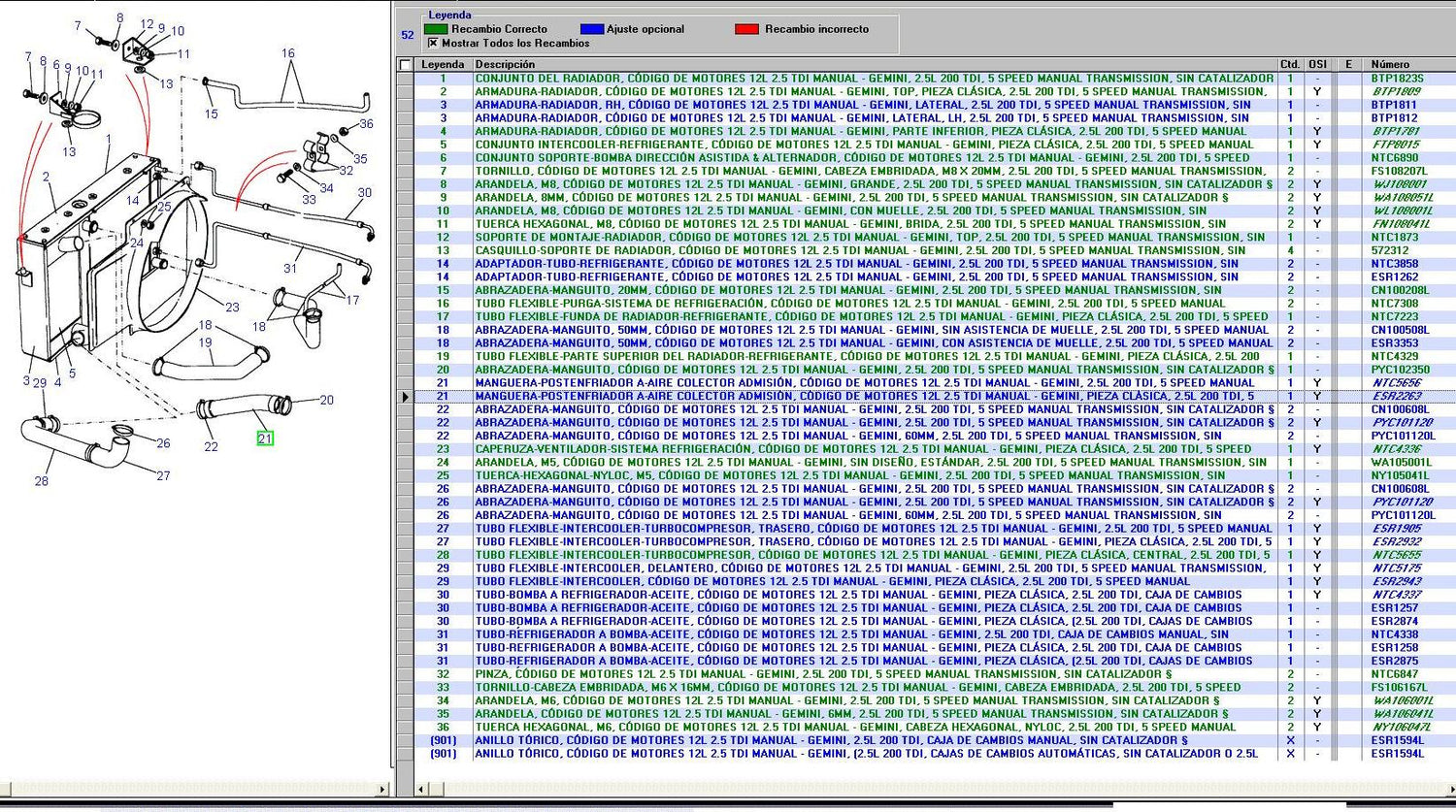1456x812 pixels.
Task: Select callout 30 on the oil cooler pipe
Action: [x=364, y=192]
